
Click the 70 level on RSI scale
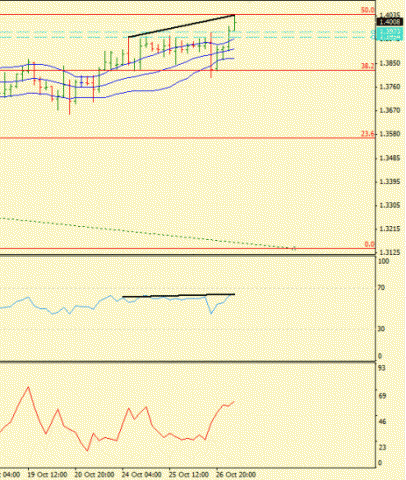382,288
